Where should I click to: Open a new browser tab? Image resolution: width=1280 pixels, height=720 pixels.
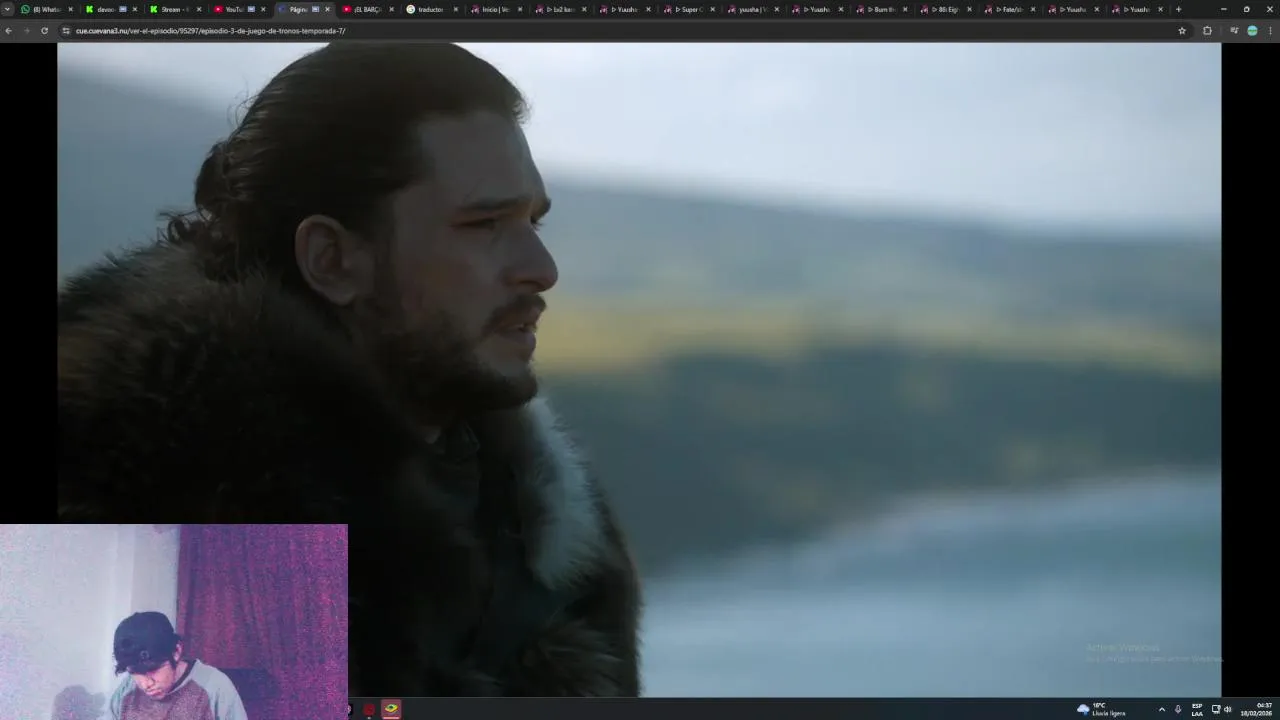(1178, 9)
